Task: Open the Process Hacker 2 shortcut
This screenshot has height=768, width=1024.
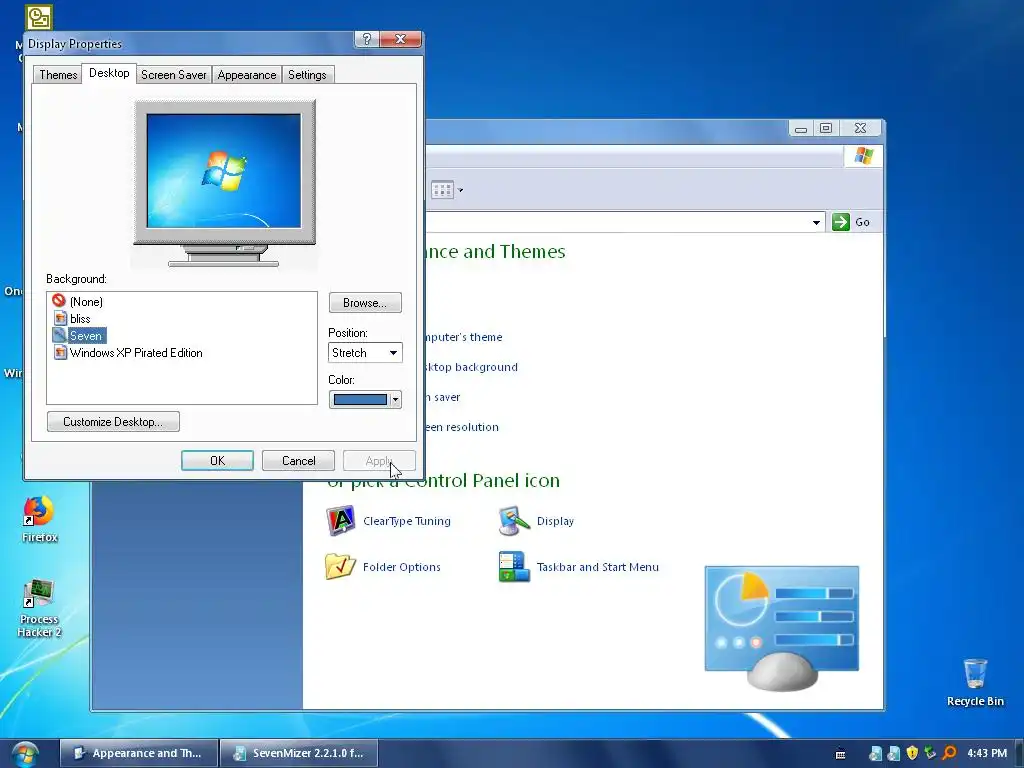Action: pyautogui.click(x=39, y=608)
